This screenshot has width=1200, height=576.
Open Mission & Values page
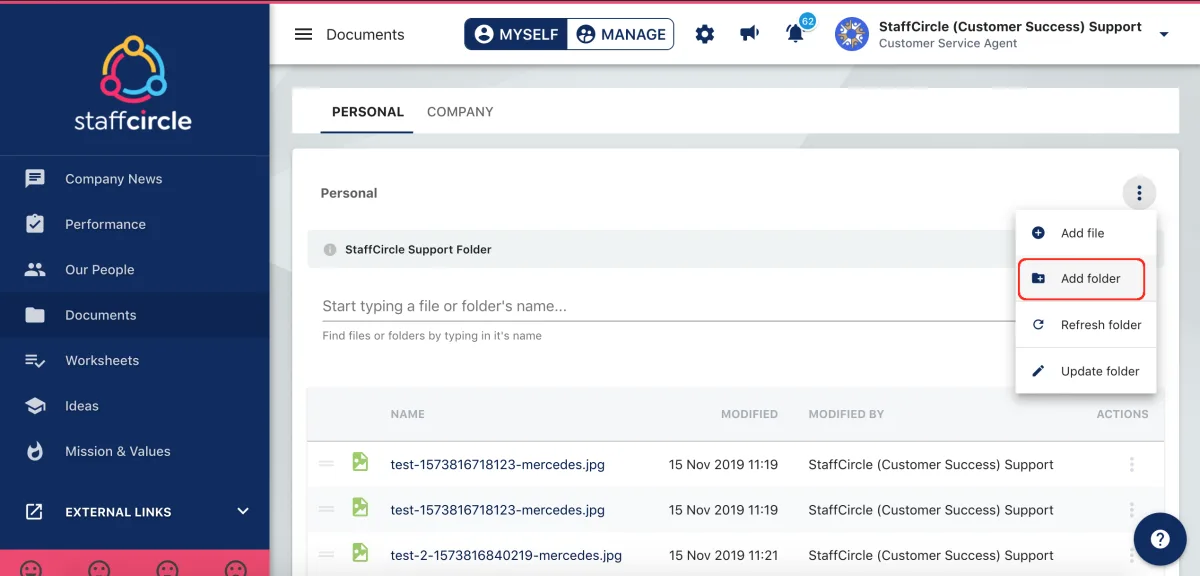(134, 451)
